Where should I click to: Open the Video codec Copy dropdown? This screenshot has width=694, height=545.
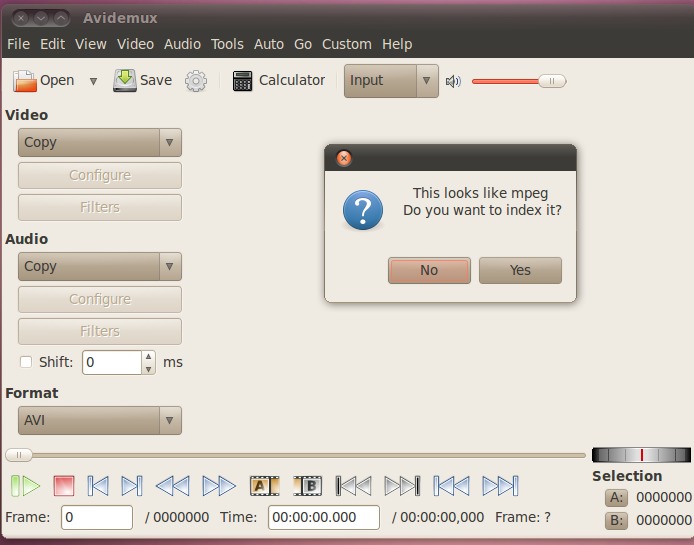100,143
